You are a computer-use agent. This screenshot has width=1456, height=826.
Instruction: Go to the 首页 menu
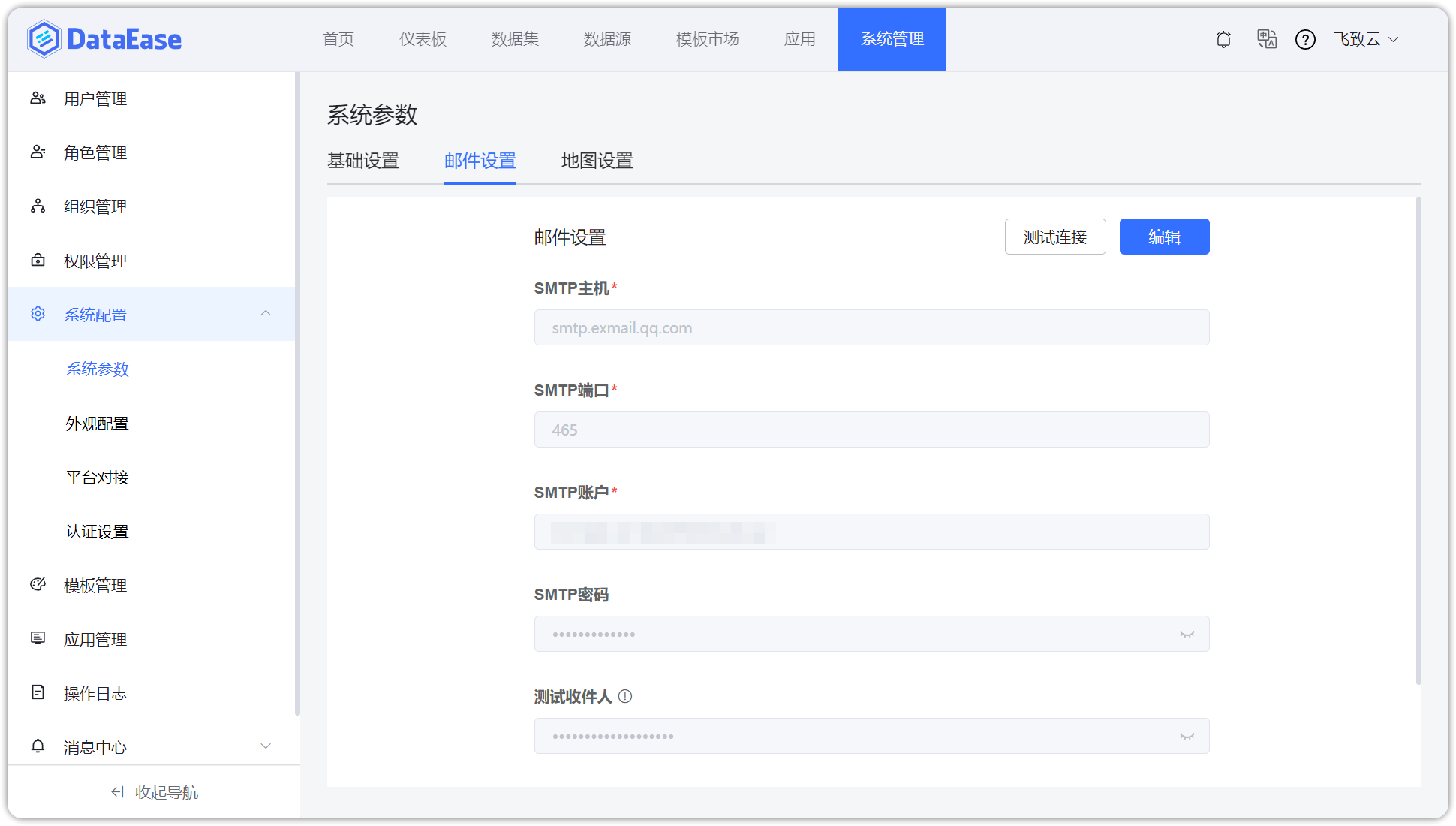point(338,39)
